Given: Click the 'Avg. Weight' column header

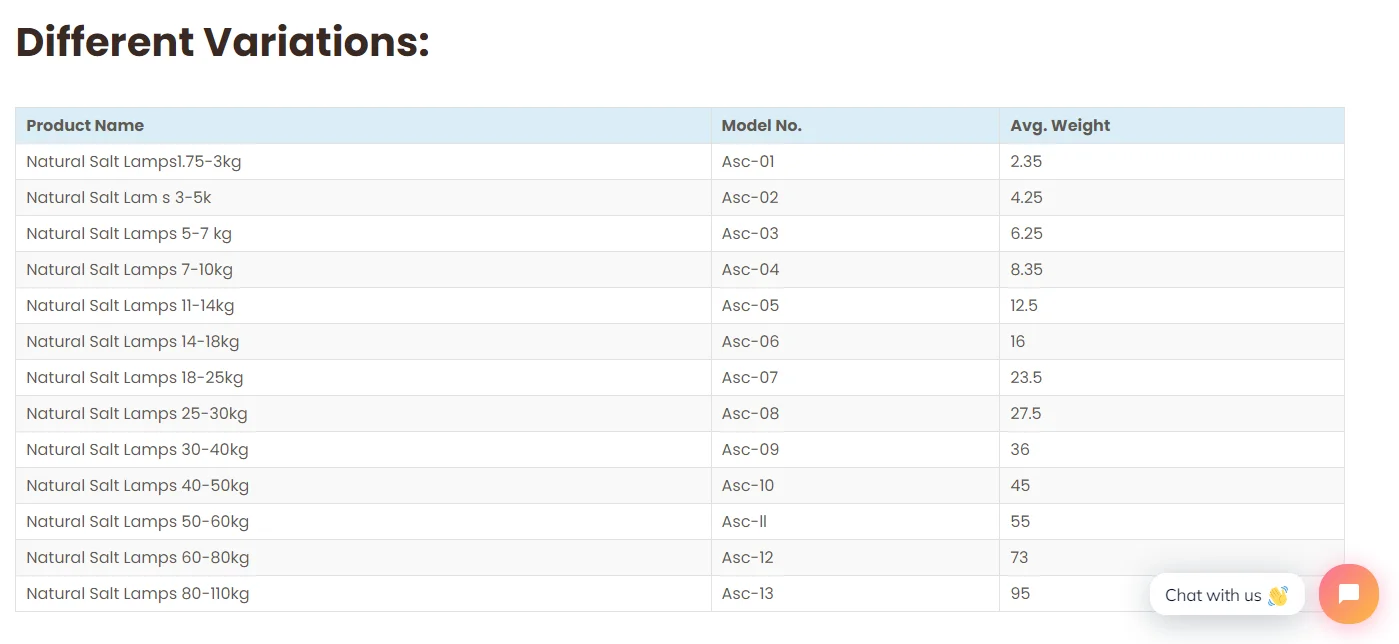Looking at the screenshot, I should [x=1060, y=126].
